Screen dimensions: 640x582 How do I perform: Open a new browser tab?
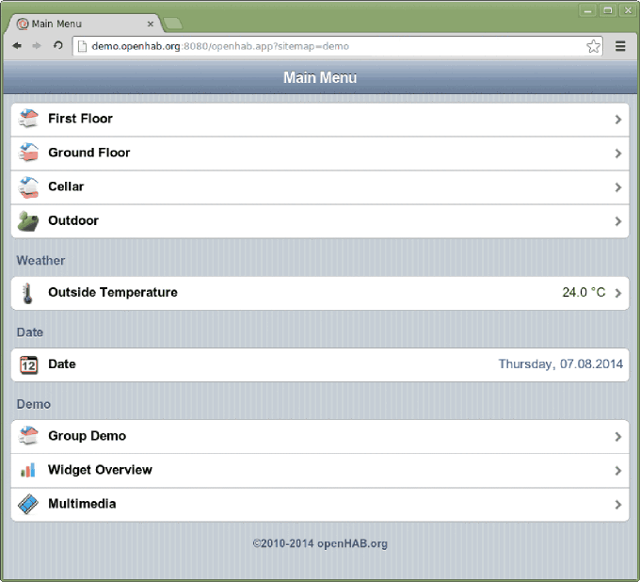(173, 24)
